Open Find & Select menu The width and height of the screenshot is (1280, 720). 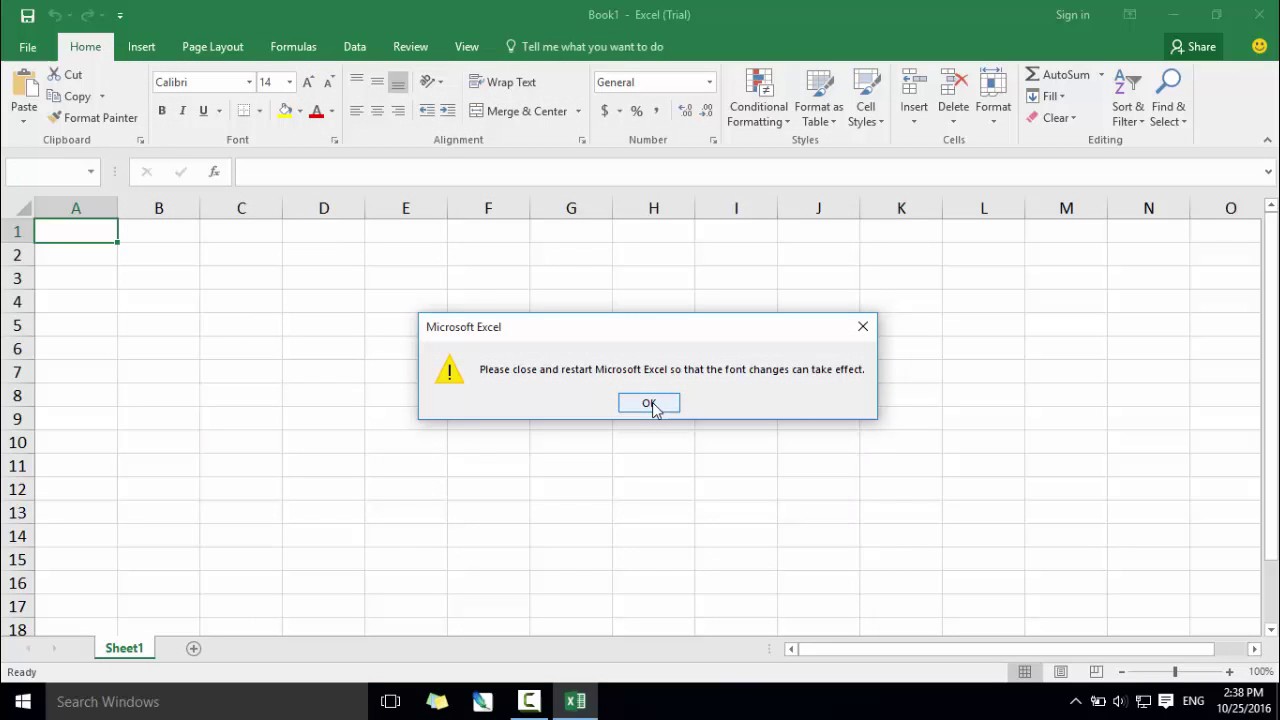[x=1168, y=98]
